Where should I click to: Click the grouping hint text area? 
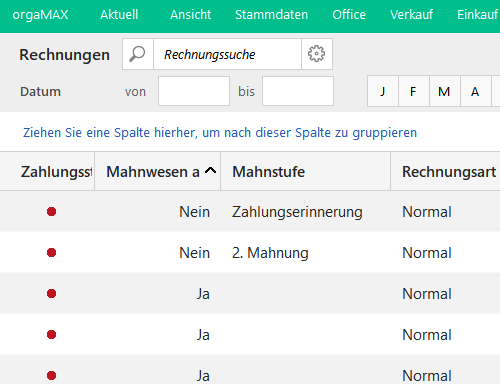220,133
